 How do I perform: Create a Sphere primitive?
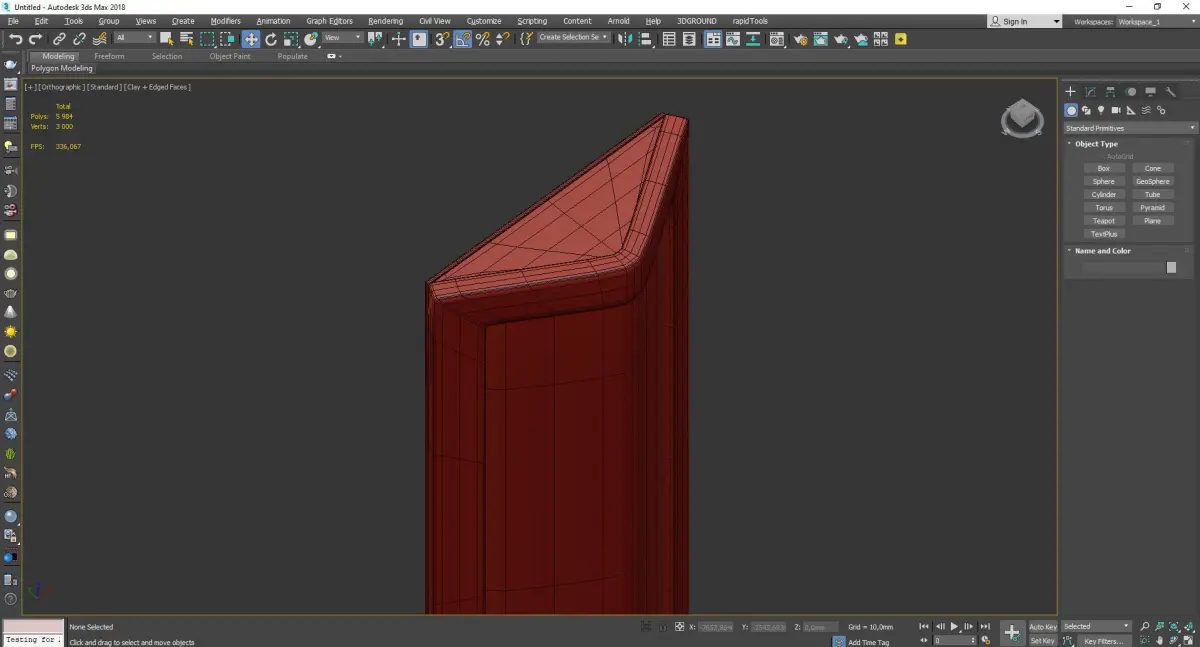pos(1104,181)
